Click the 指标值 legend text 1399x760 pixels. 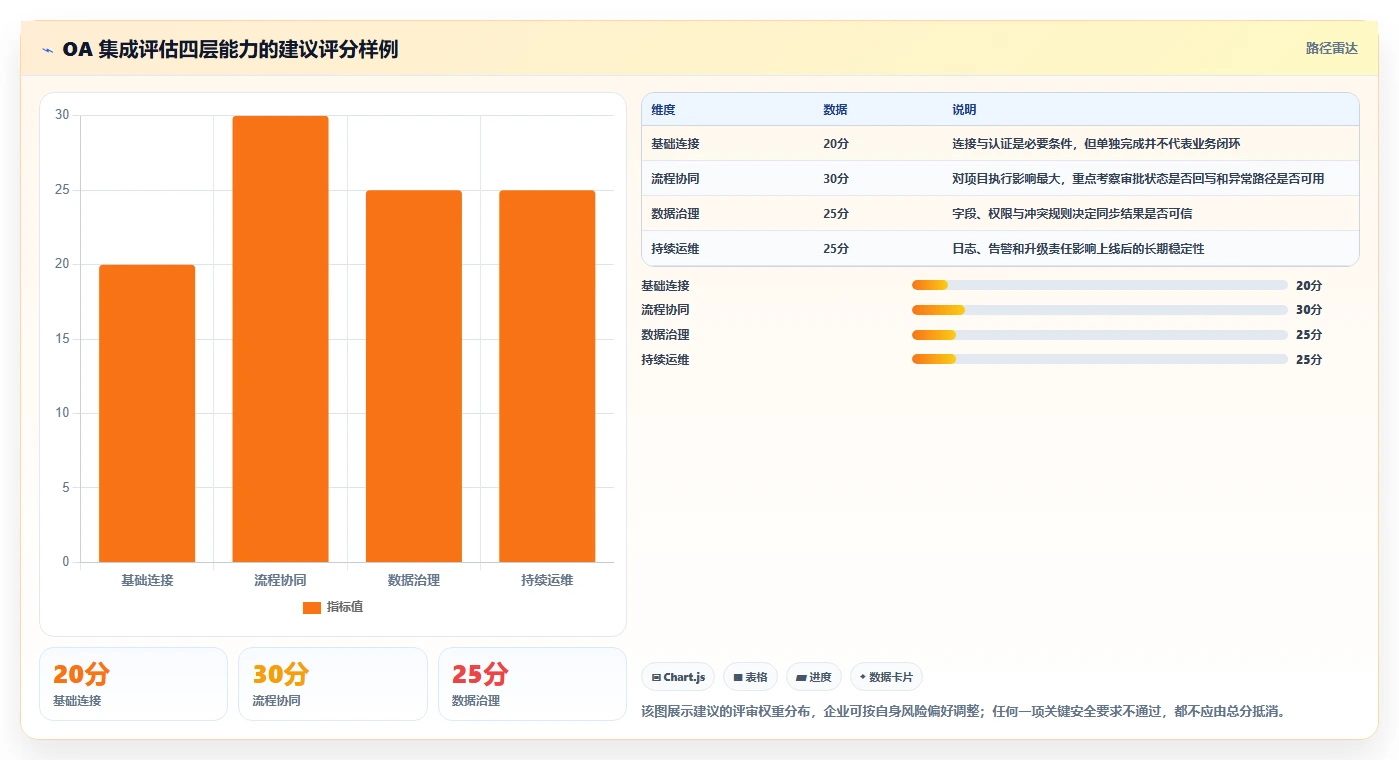click(345, 608)
